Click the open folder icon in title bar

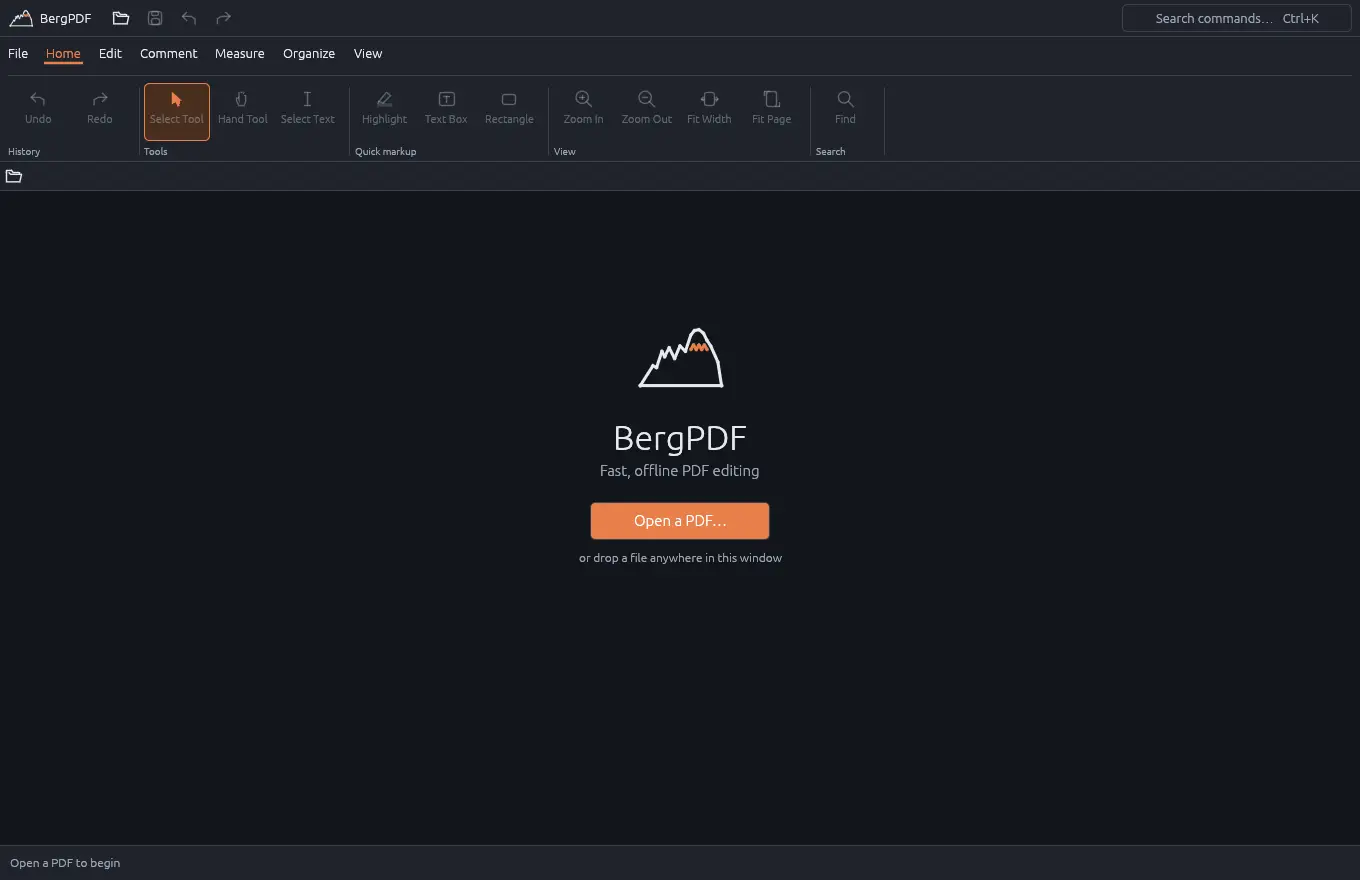(121, 18)
